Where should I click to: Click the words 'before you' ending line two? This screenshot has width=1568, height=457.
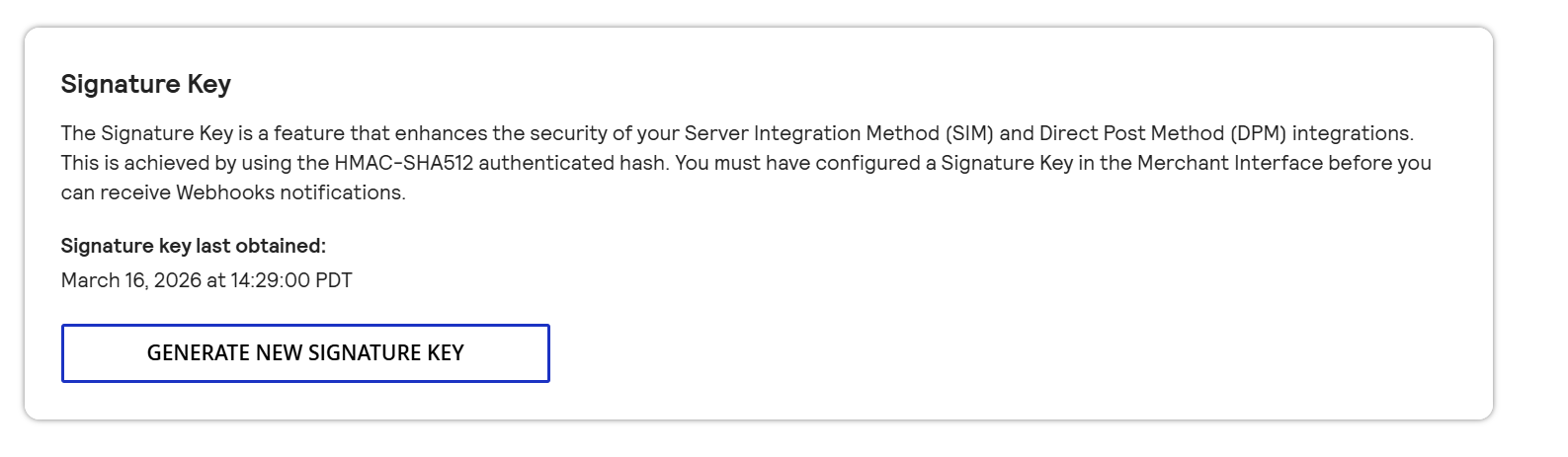tap(1380, 163)
